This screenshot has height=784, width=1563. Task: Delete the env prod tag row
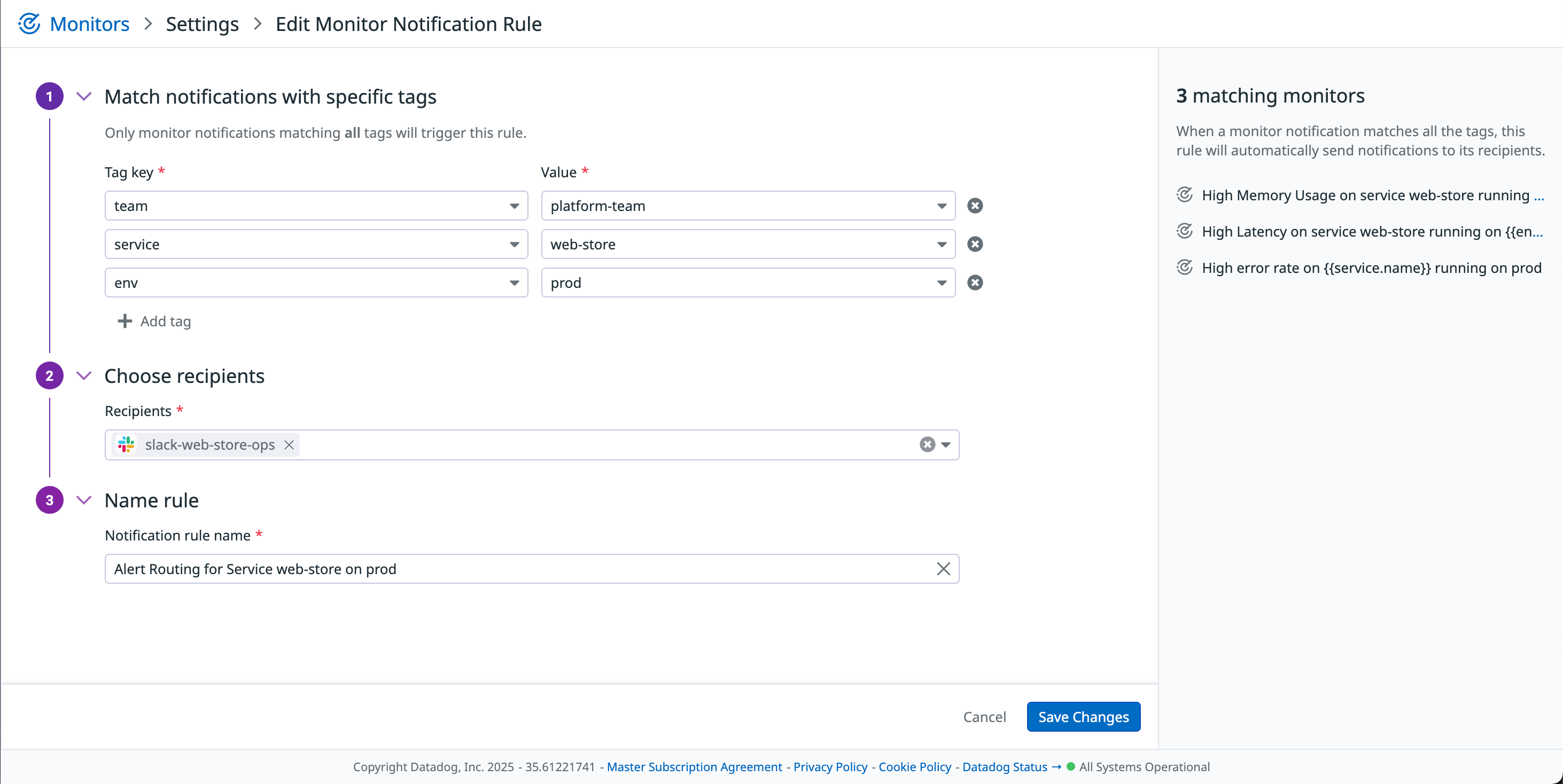tap(975, 283)
